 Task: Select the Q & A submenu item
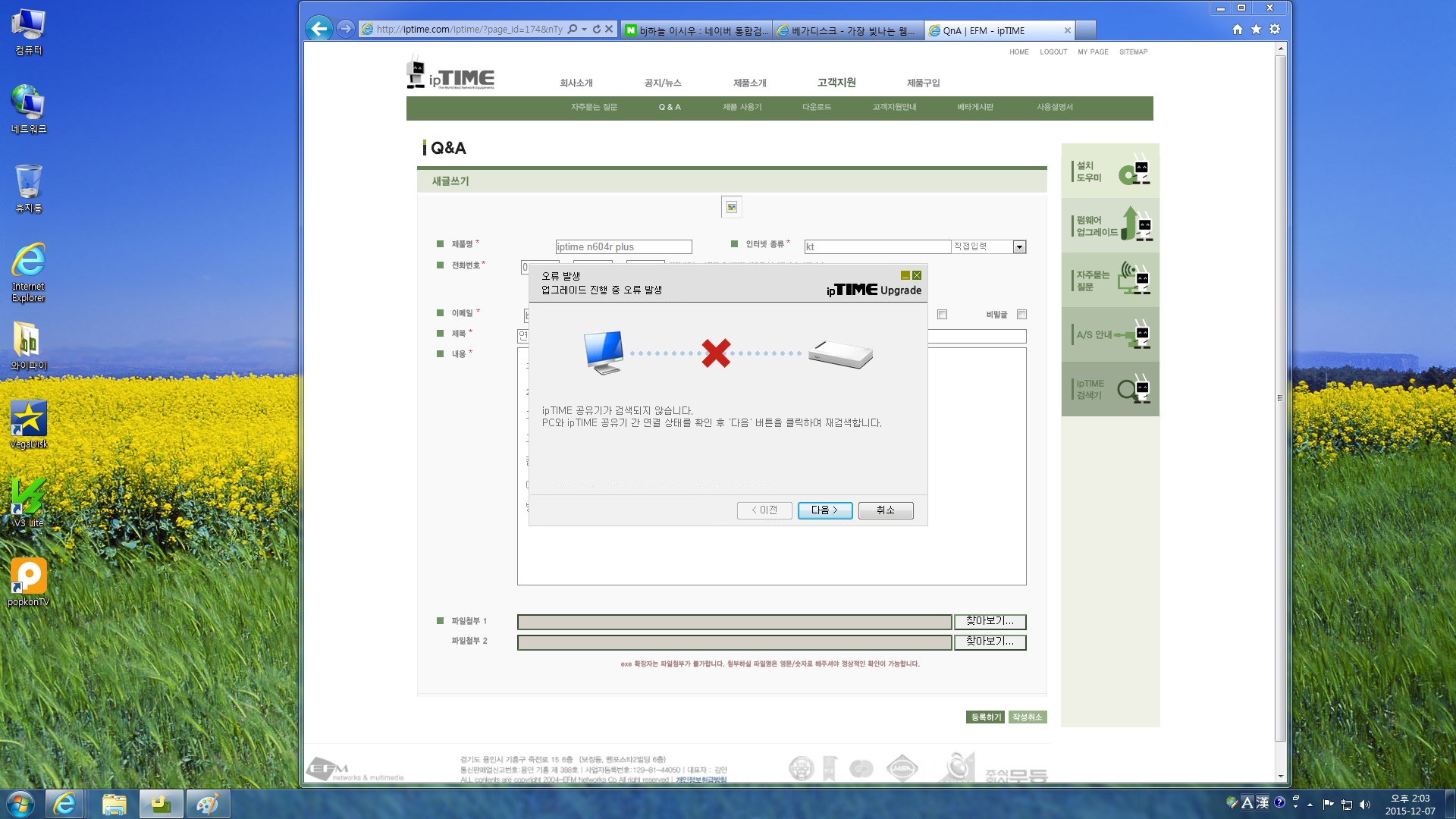[670, 107]
